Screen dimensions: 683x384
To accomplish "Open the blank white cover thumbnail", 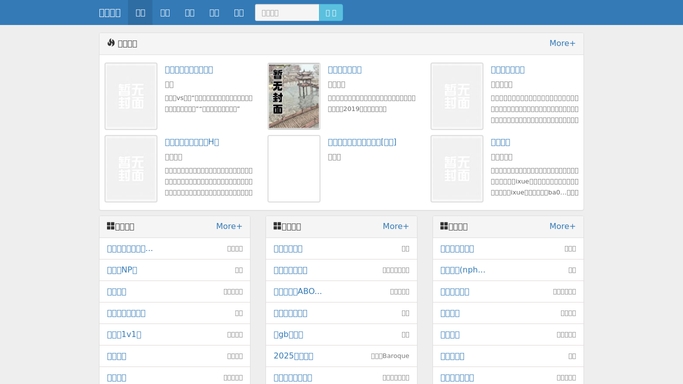I will point(294,168).
